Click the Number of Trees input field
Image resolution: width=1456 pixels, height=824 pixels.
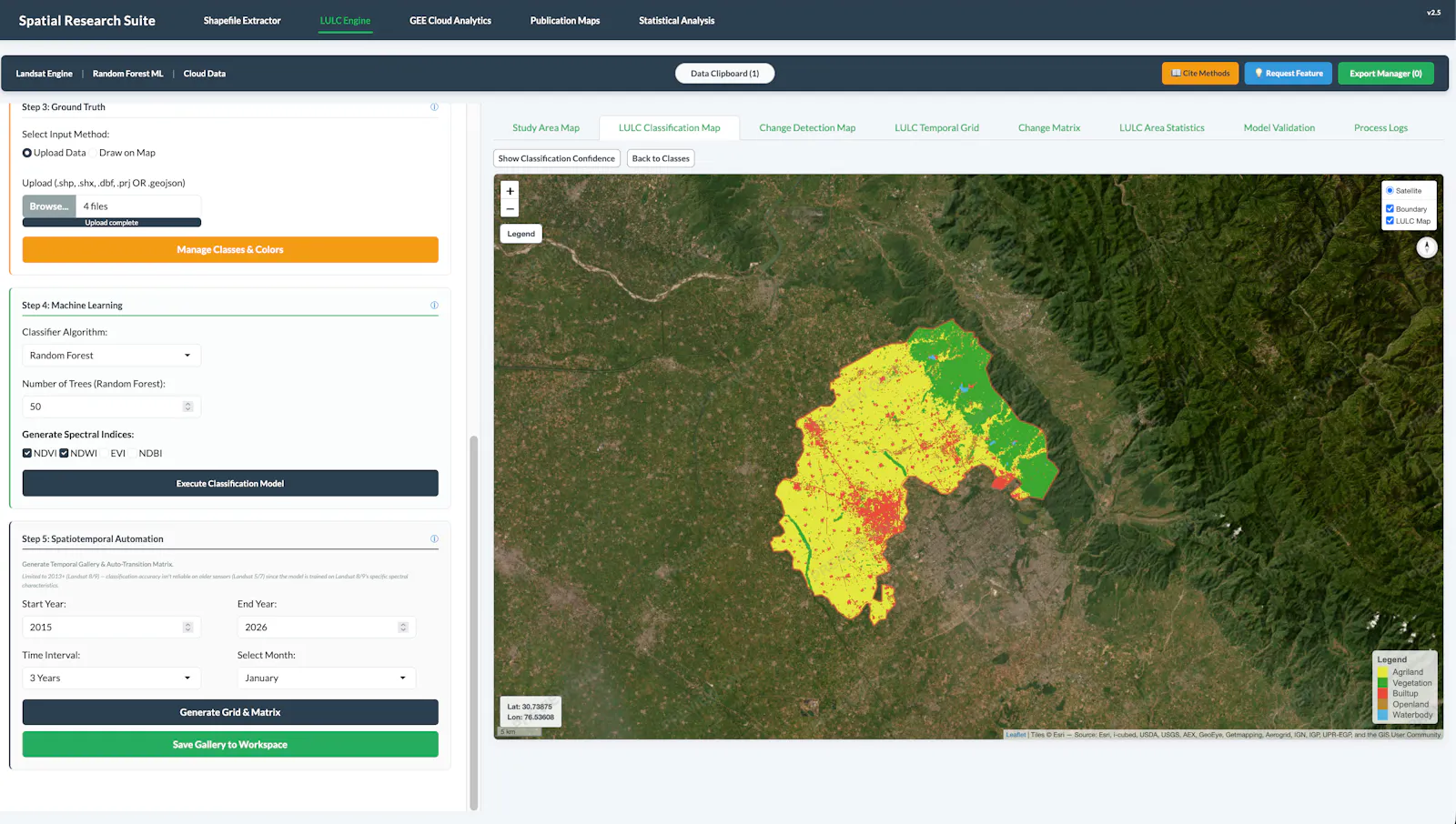point(111,407)
